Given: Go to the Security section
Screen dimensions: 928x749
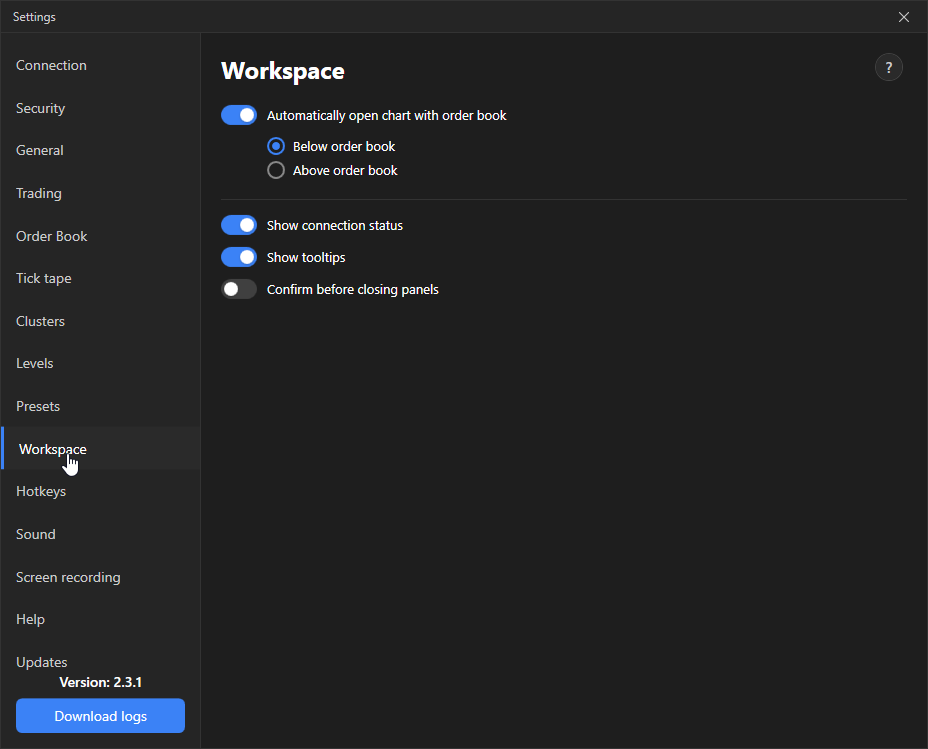Looking at the screenshot, I should 101,108.
